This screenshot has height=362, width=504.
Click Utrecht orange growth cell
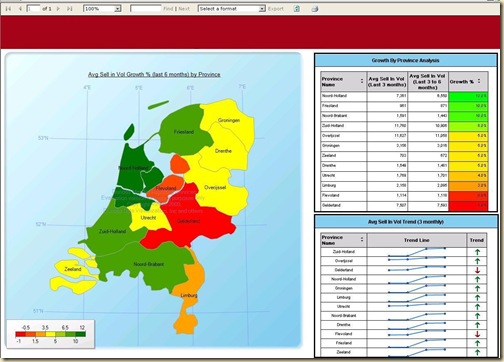tap(468, 175)
